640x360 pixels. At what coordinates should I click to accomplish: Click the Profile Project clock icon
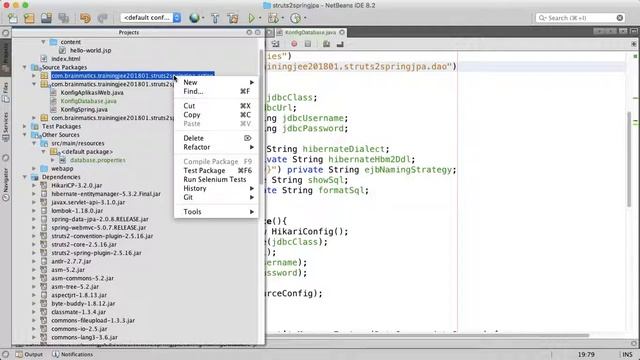[x=295, y=18]
